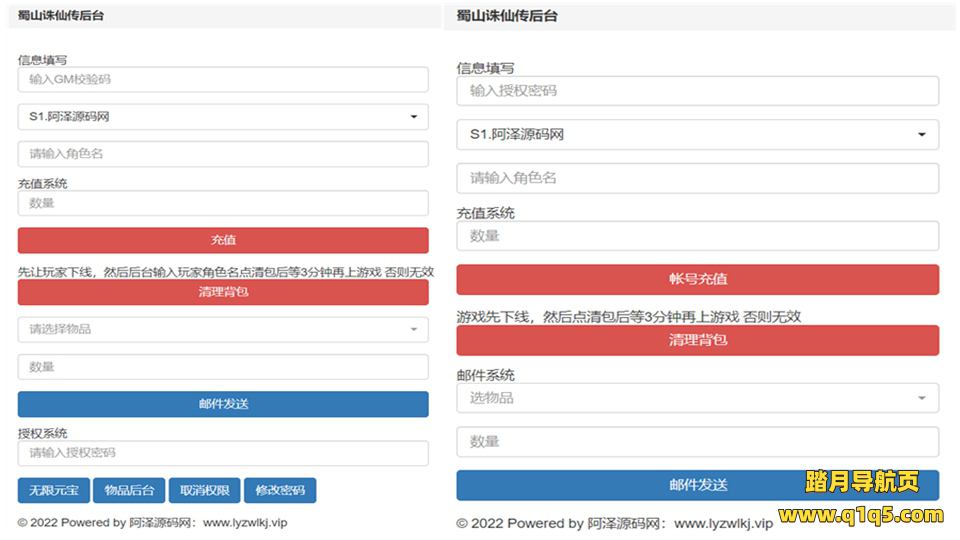Select the 修改密码 button

coord(280,490)
